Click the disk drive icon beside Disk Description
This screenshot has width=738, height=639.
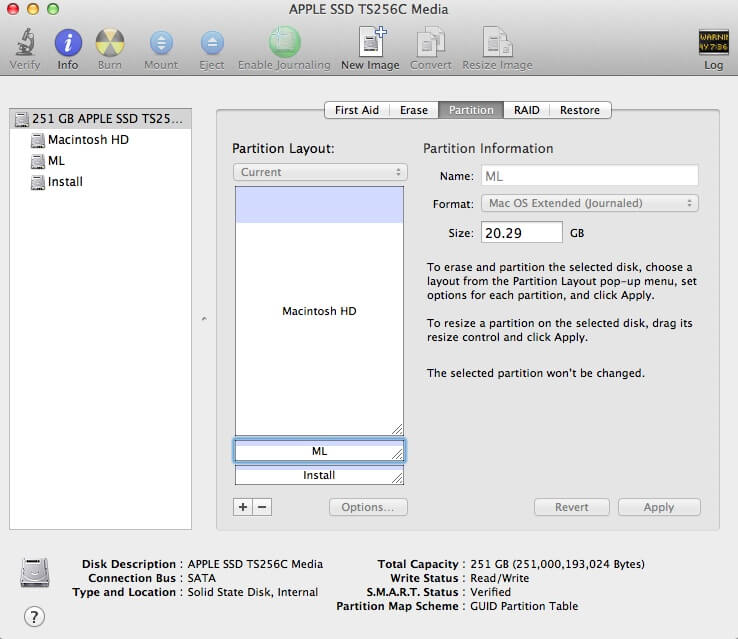35,572
